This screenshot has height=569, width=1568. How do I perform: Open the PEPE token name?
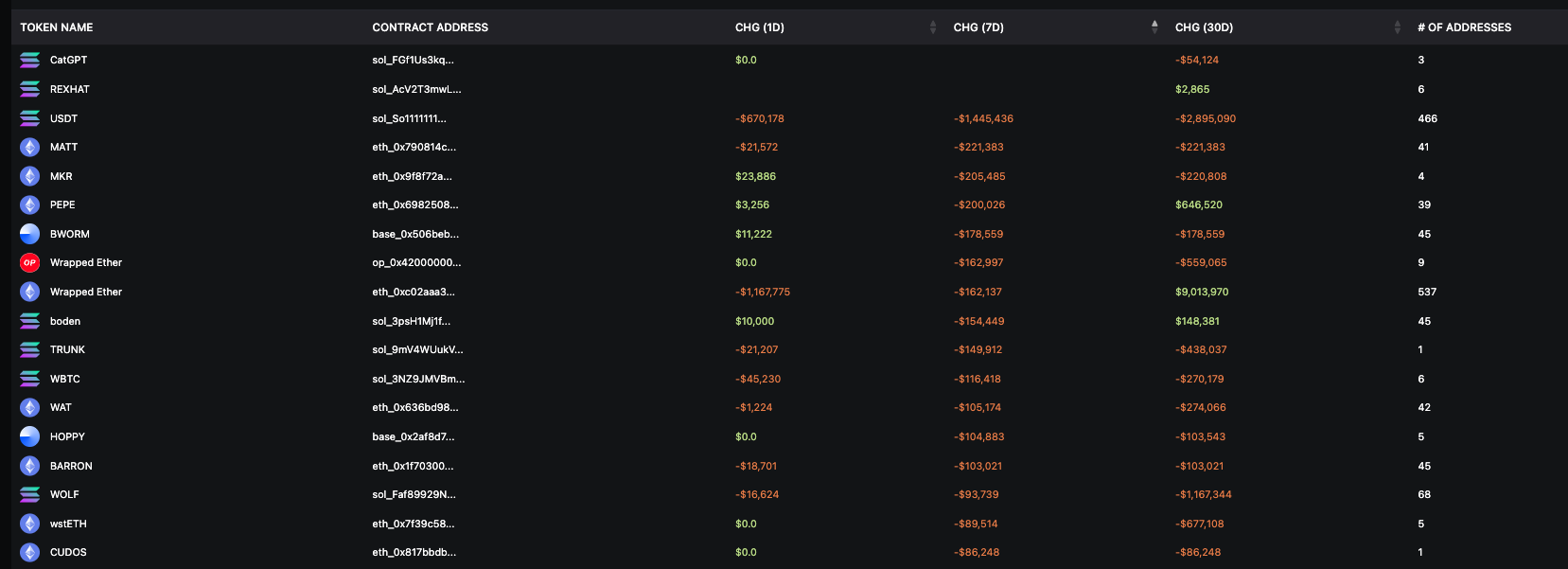[x=62, y=204]
